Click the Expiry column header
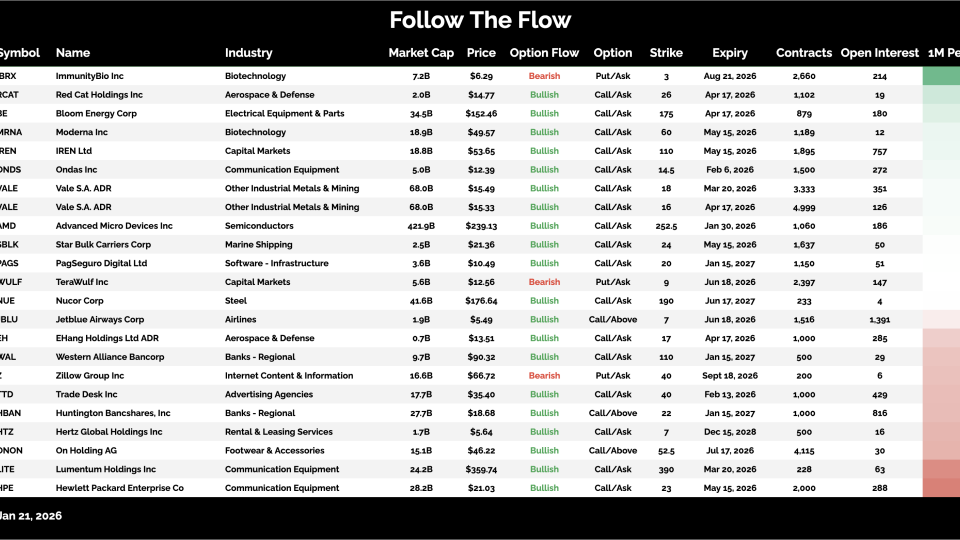The image size is (960, 540). coord(730,53)
